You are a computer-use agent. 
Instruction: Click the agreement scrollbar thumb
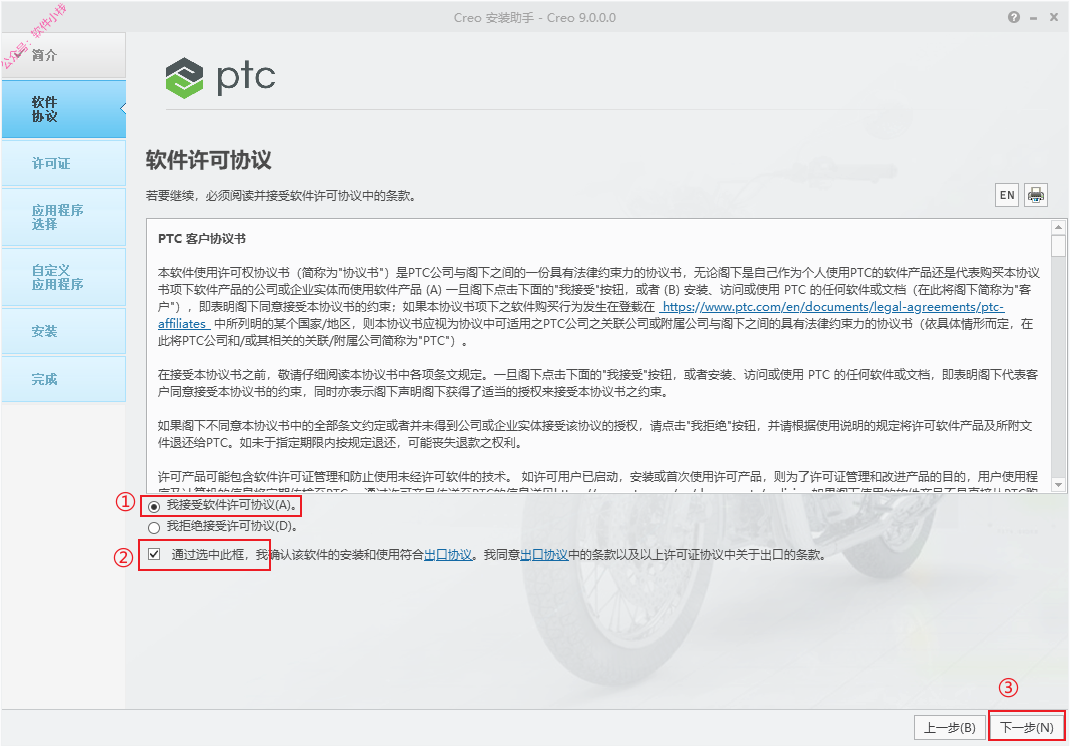[x=1058, y=246]
